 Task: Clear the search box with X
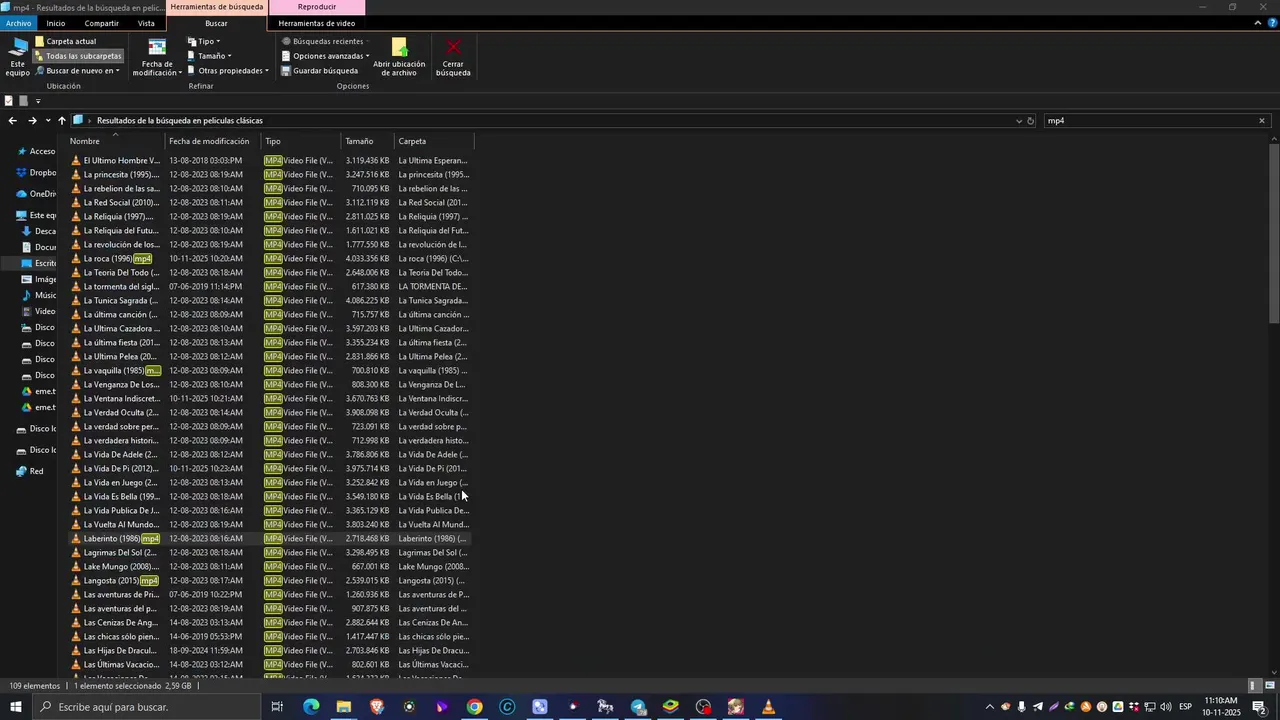click(x=1262, y=121)
